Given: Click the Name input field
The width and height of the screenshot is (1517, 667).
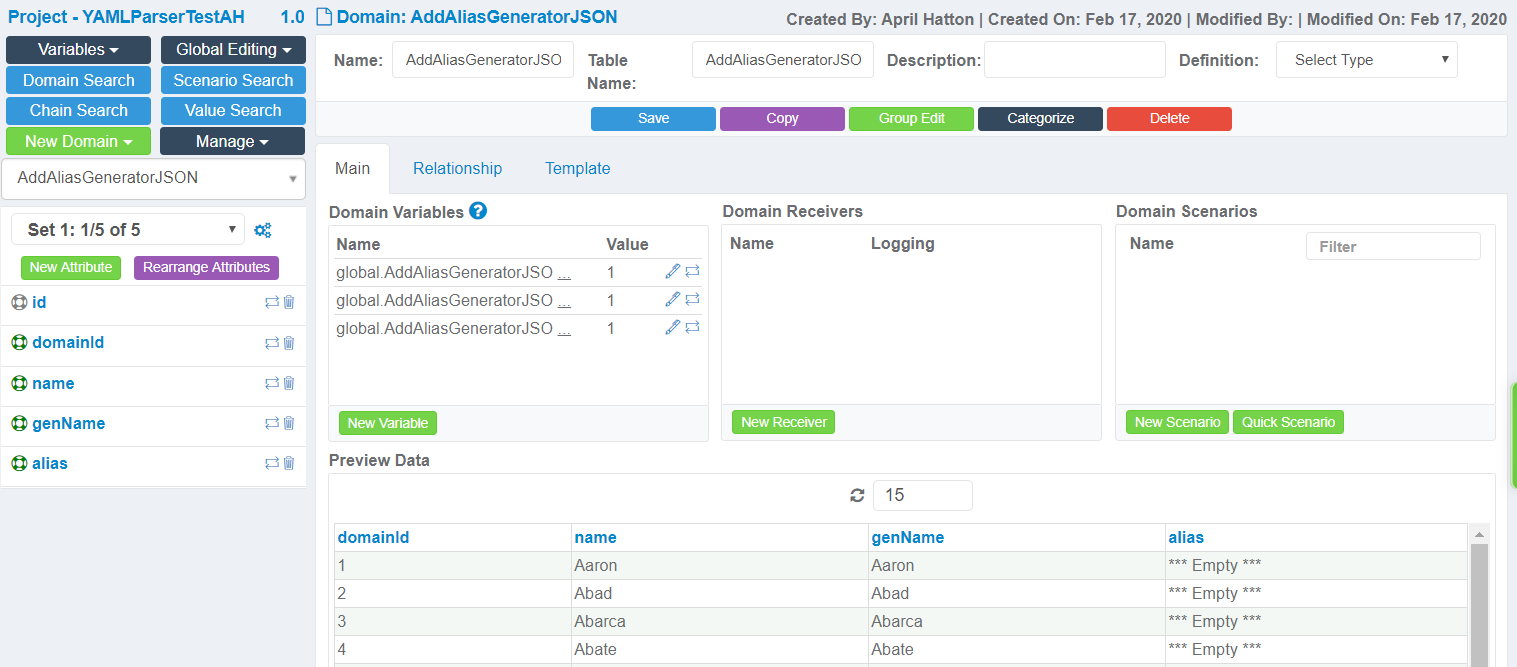Looking at the screenshot, I should [483, 60].
